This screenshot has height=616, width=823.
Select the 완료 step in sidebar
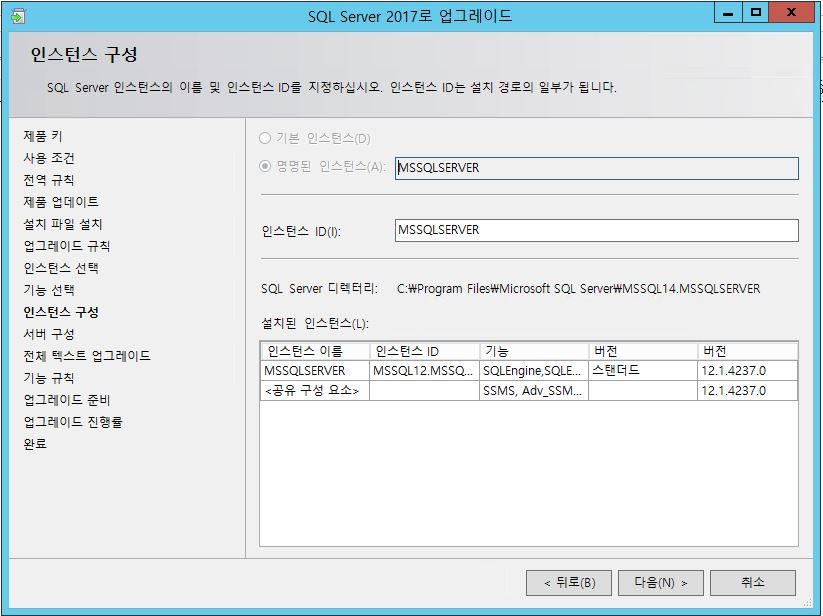click(x=35, y=444)
